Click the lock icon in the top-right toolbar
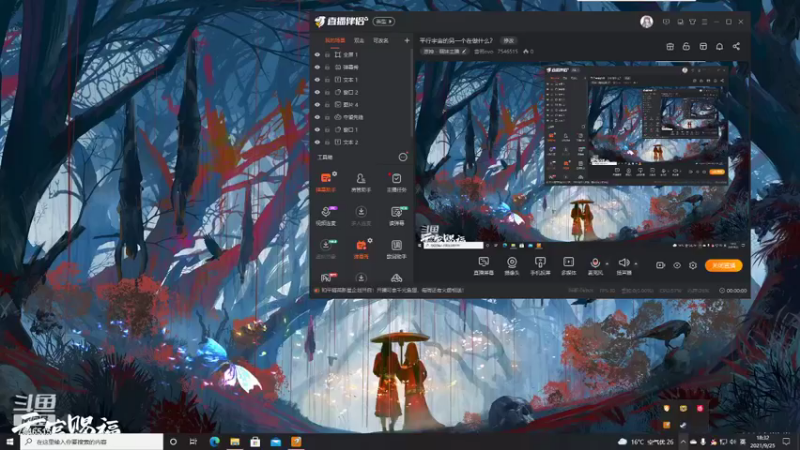The height and width of the screenshot is (450, 800). [x=686, y=46]
